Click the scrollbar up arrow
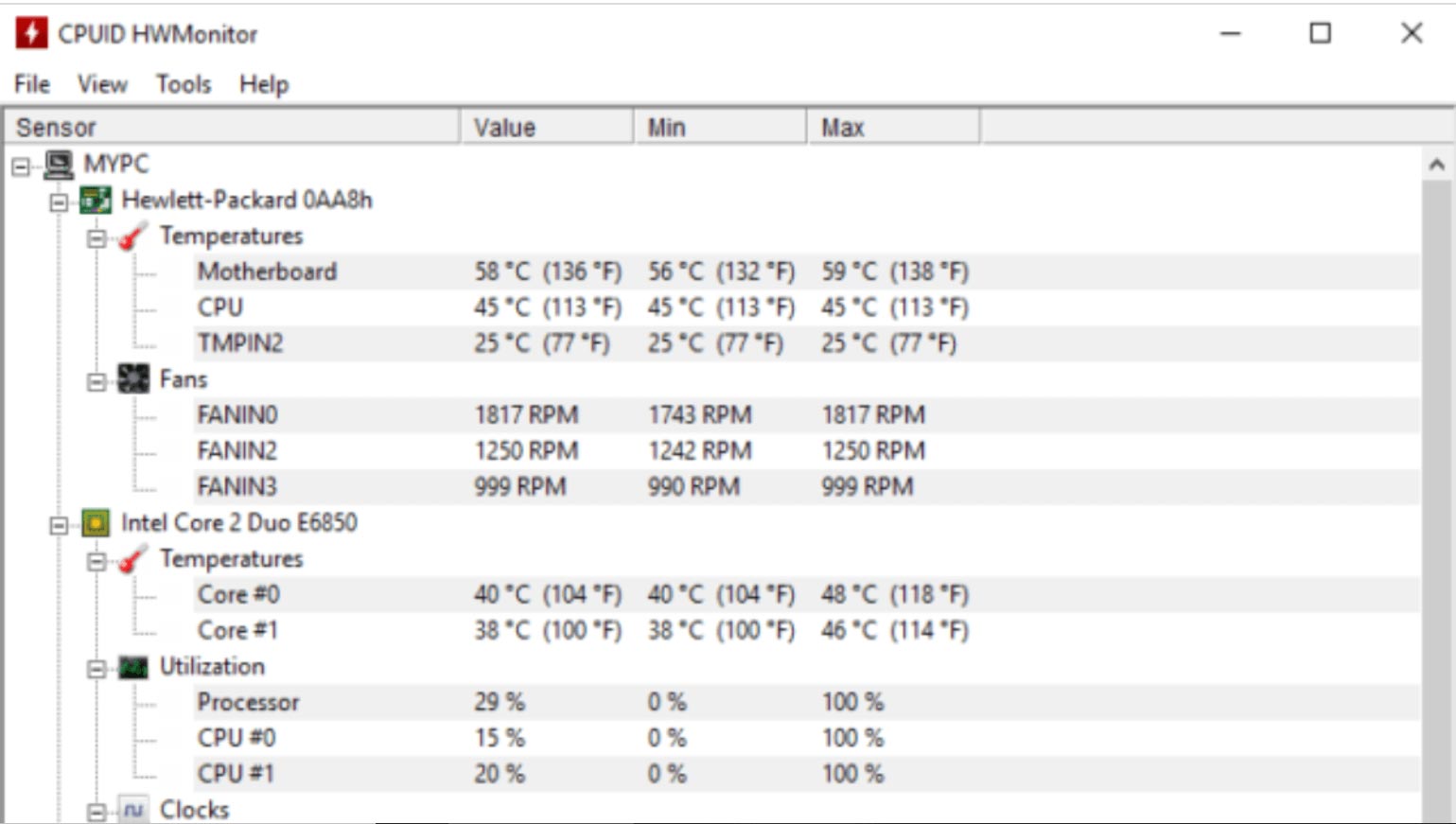This screenshot has height=824, width=1456. pos(1436,165)
